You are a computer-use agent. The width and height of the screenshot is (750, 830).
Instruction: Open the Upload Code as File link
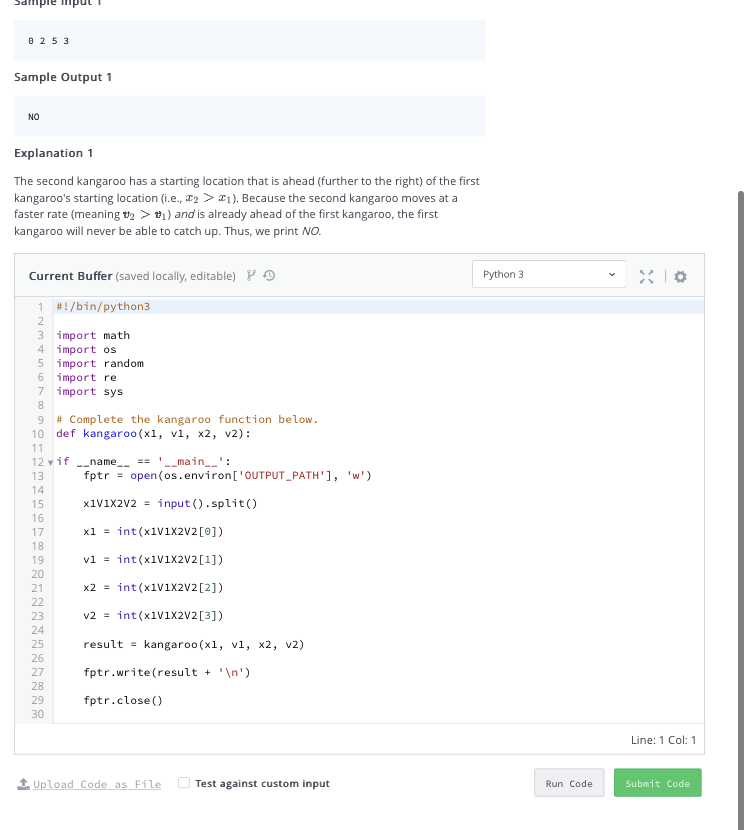97,784
